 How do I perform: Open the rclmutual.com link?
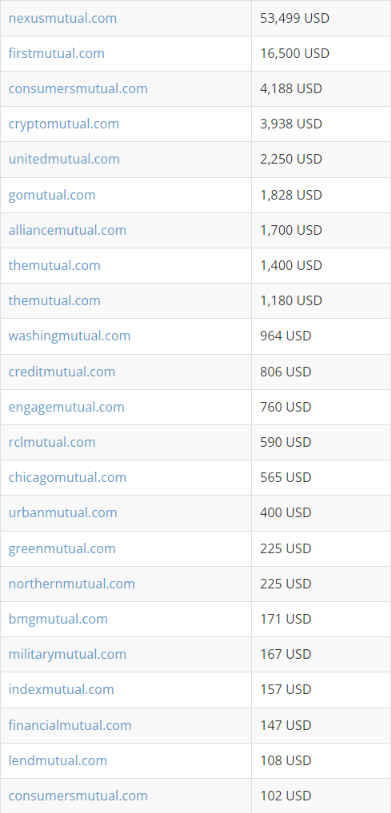coord(52,442)
